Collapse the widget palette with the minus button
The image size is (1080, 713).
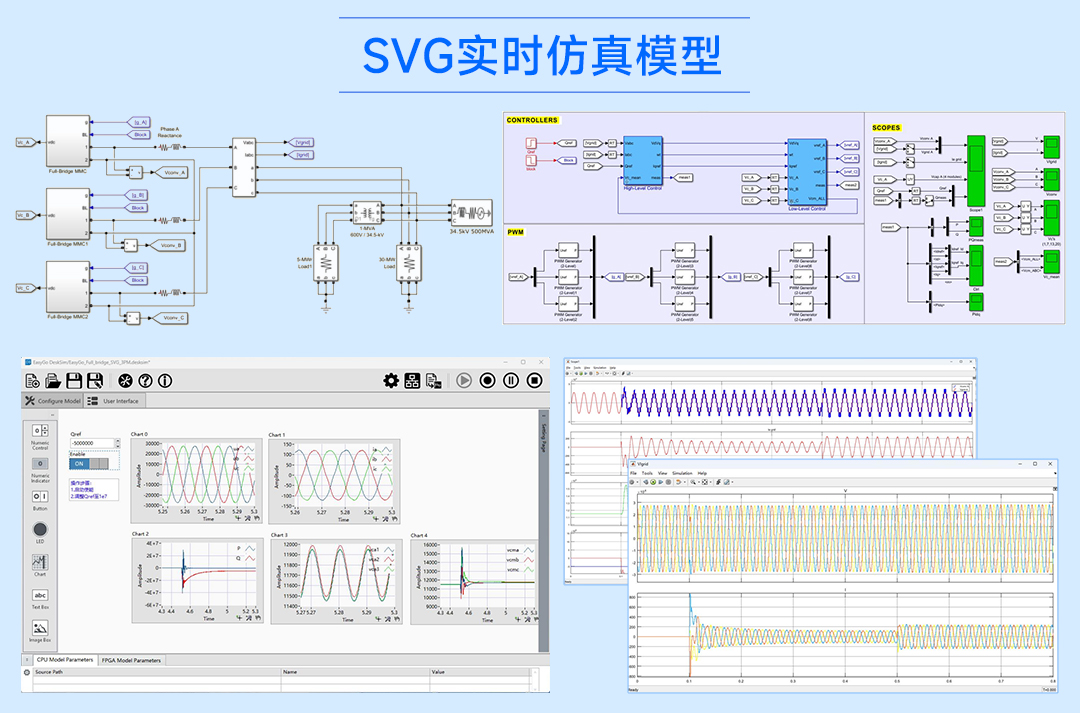coord(52,415)
